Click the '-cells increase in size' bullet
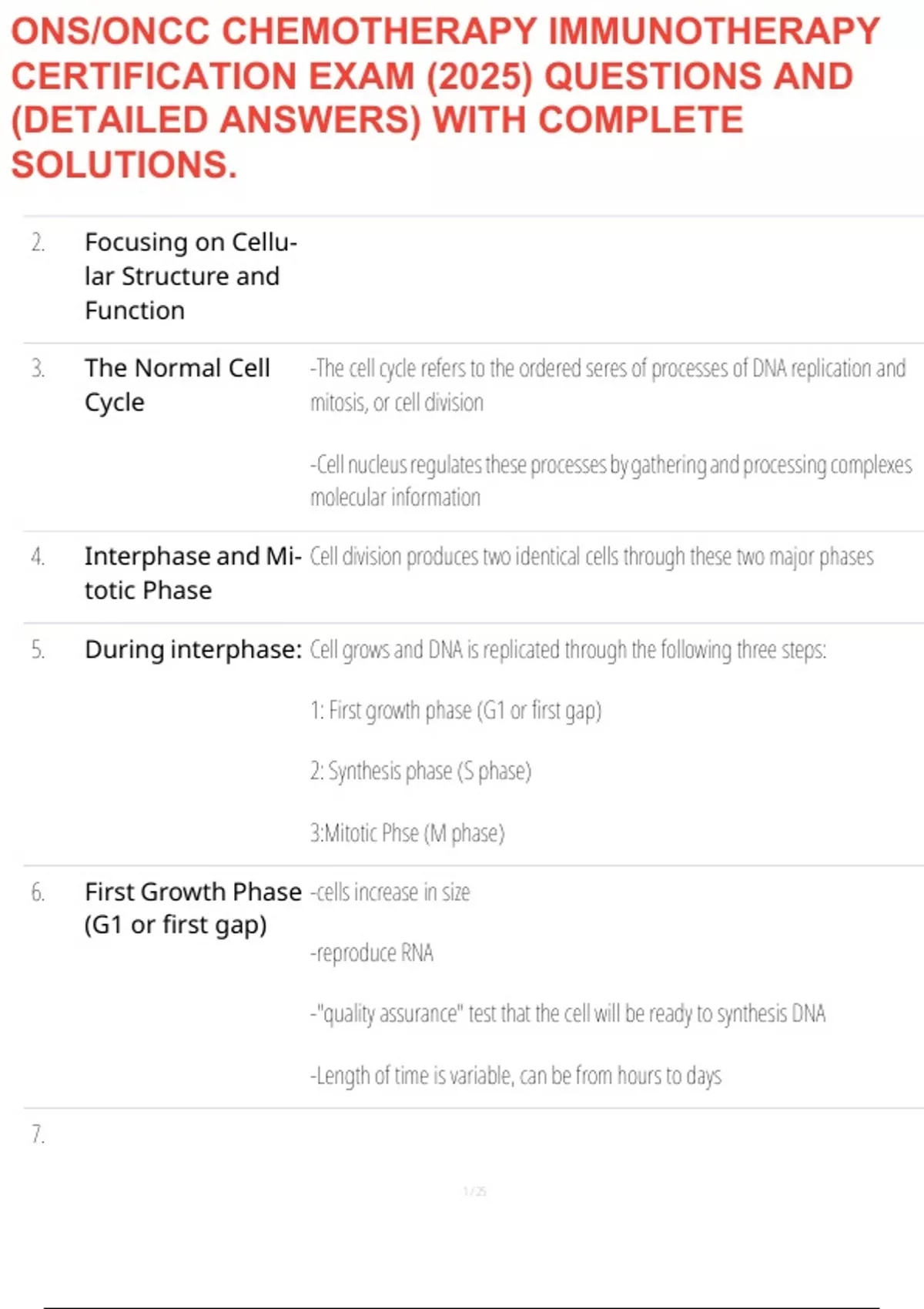This screenshot has width=924, height=1309. (390, 892)
